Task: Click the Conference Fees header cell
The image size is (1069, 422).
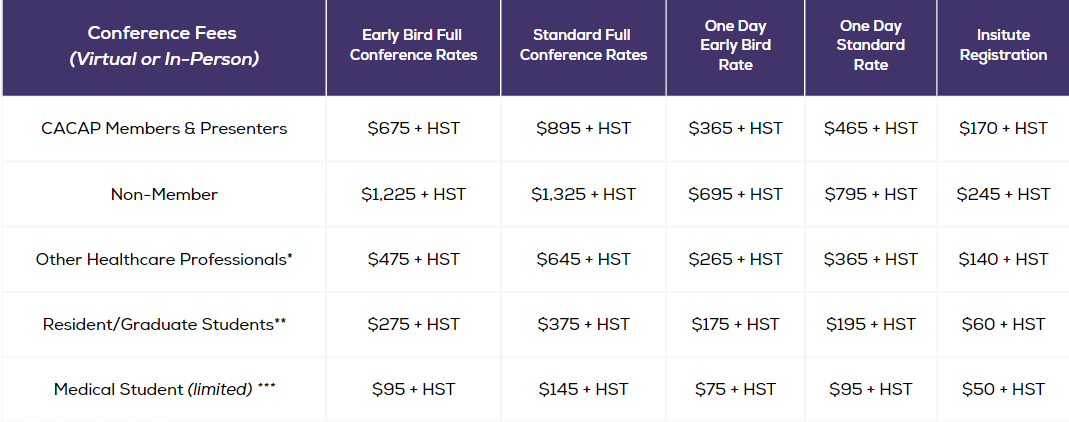Action: coord(164,46)
